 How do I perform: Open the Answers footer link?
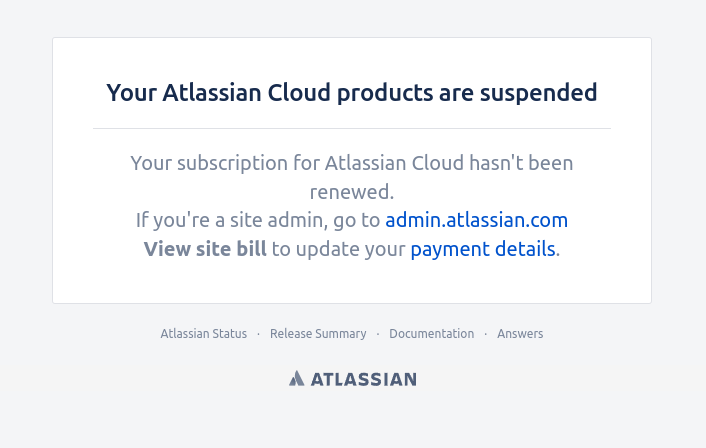520,334
